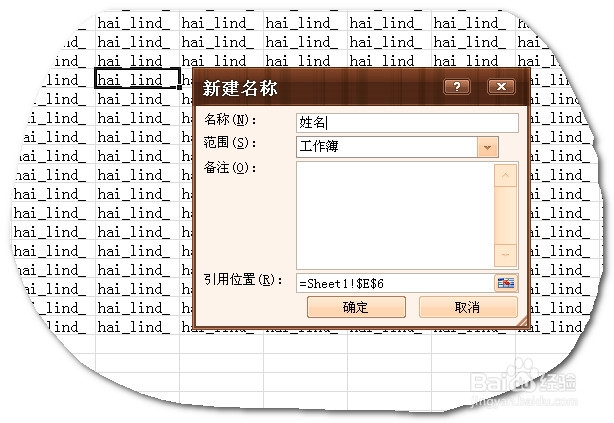This screenshot has height=423, width=614.
Task: Click inside the 备注 comment text area
Action: coord(395,215)
